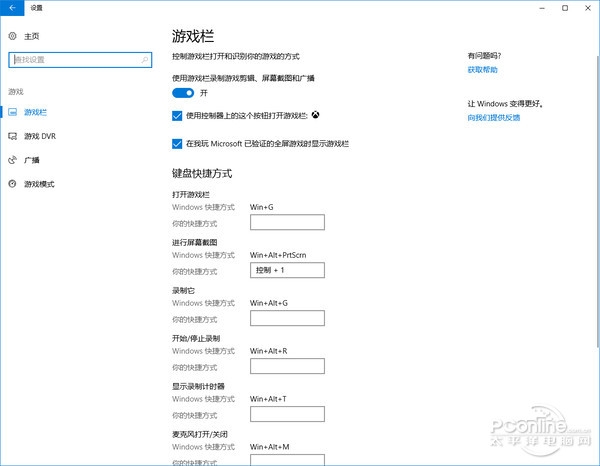This screenshot has height=466, width=600.
Task: Click the vertical scrollbar on the right
Action: [598, 202]
